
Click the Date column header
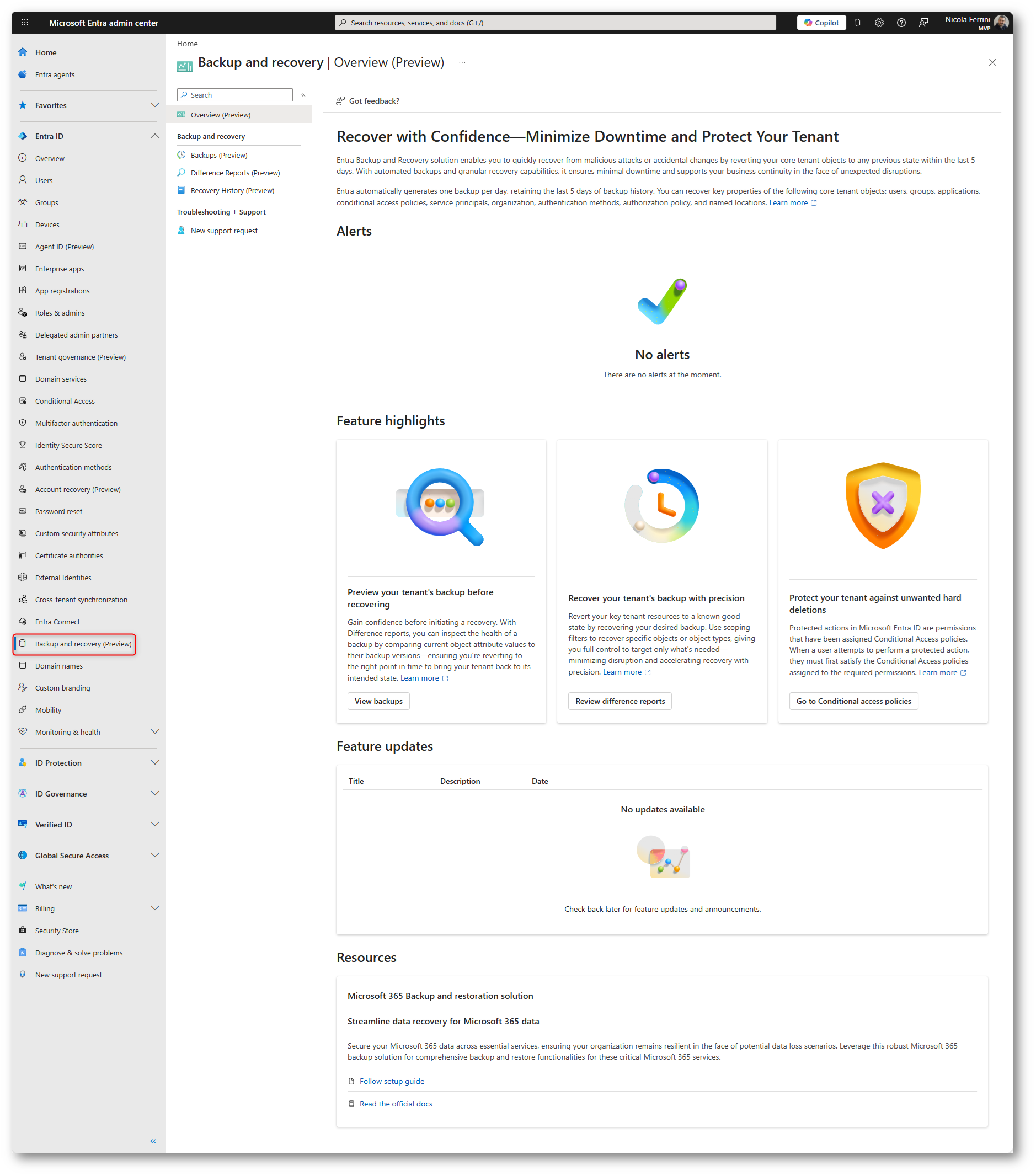click(540, 781)
